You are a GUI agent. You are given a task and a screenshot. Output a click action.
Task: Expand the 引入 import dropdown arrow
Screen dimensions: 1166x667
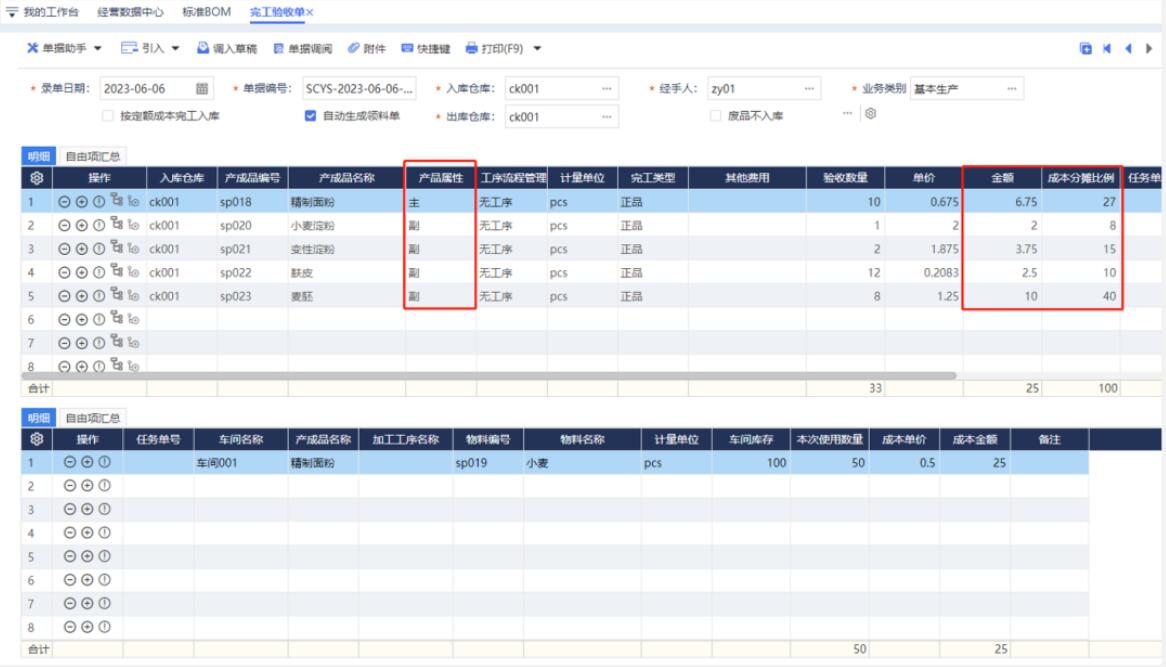click(175, 48)
